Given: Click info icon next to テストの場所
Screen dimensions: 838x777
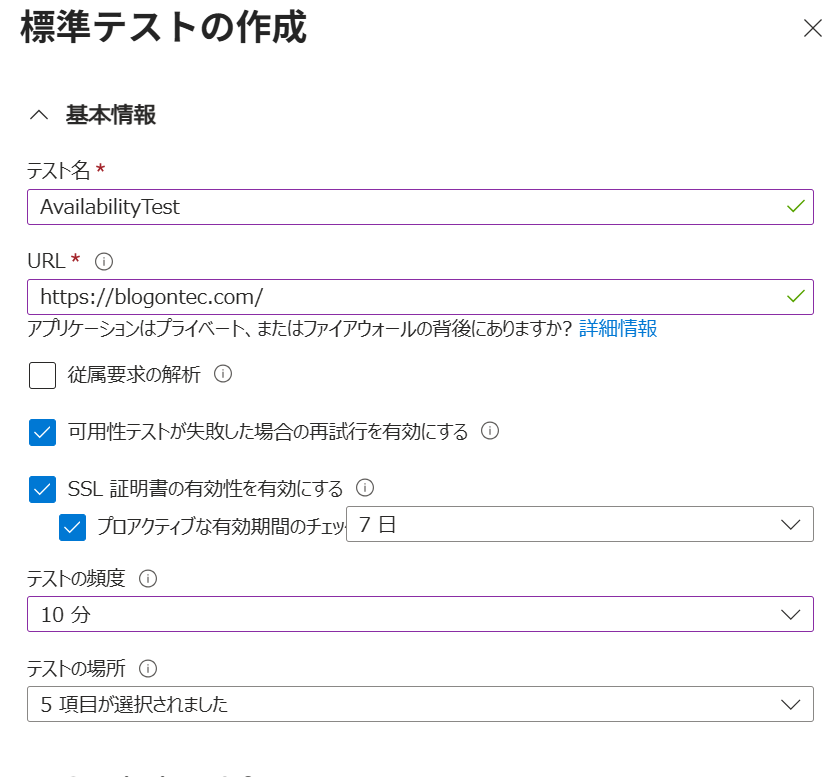Looking at the screenshot, I should [148, 668].
